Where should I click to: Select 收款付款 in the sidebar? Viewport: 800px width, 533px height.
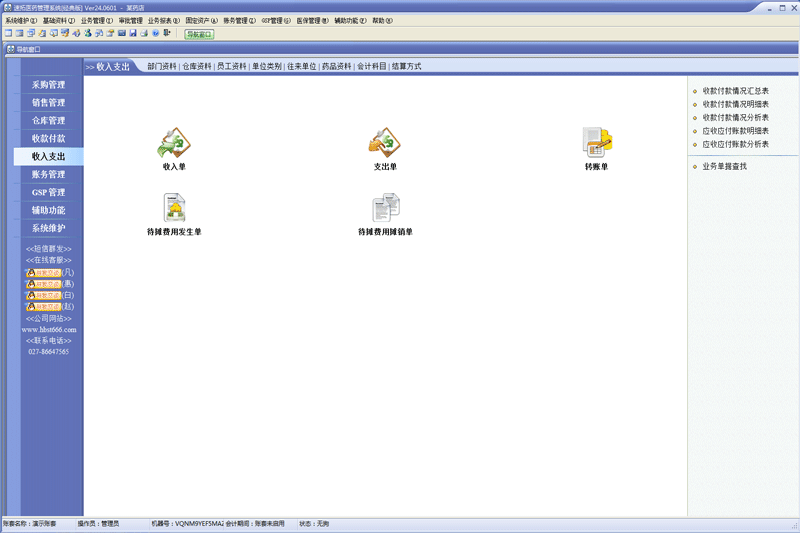coord(48,139)
